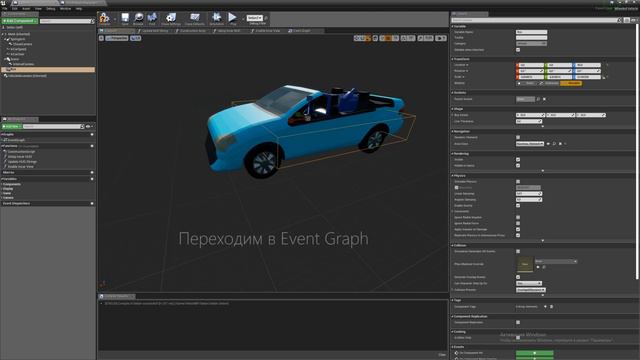The image size is (640, 360).
Task: Add new Event Dispatcher with plus icon
Action: point(92,203)
